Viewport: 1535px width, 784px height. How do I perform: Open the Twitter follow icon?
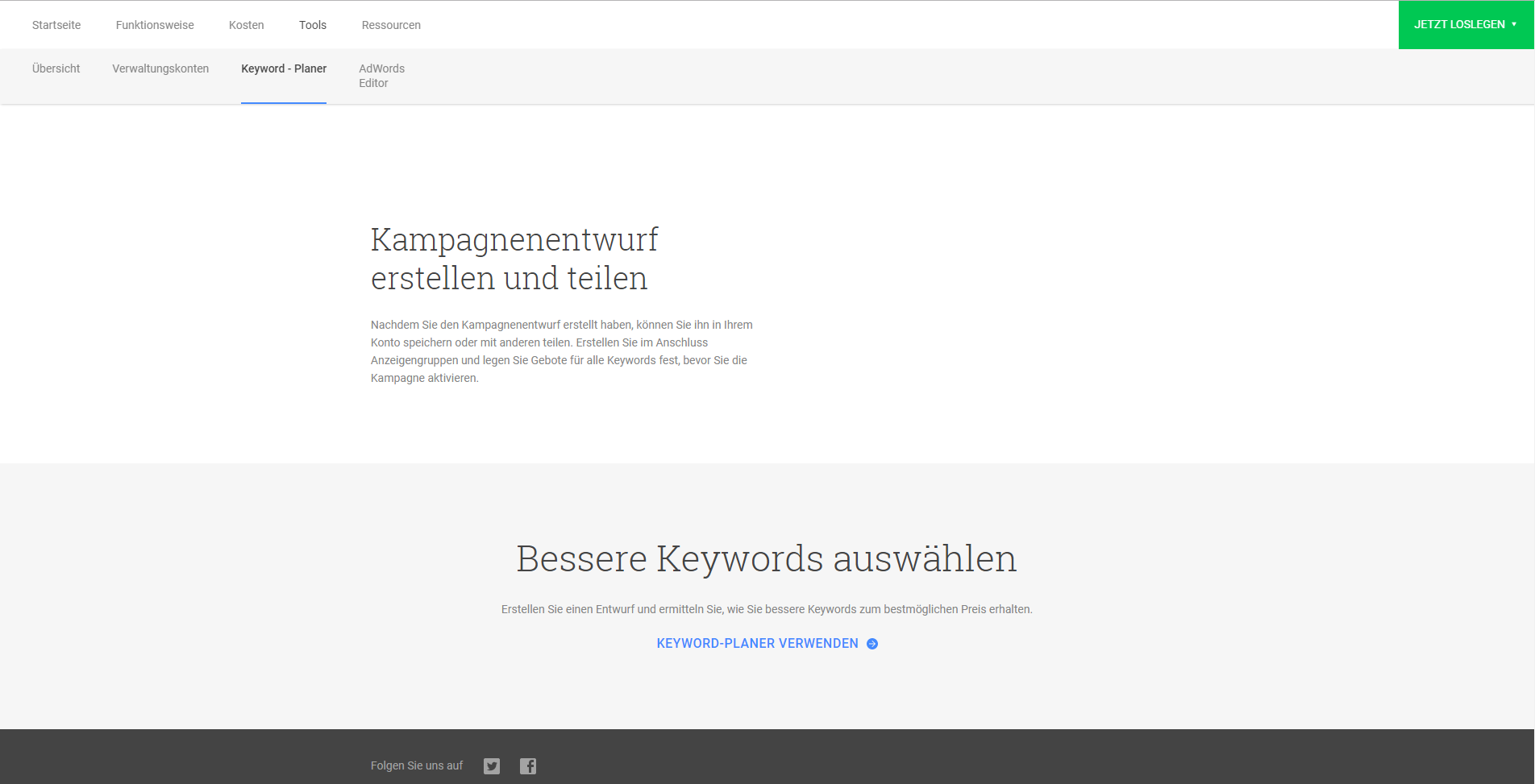pos(492,766)
